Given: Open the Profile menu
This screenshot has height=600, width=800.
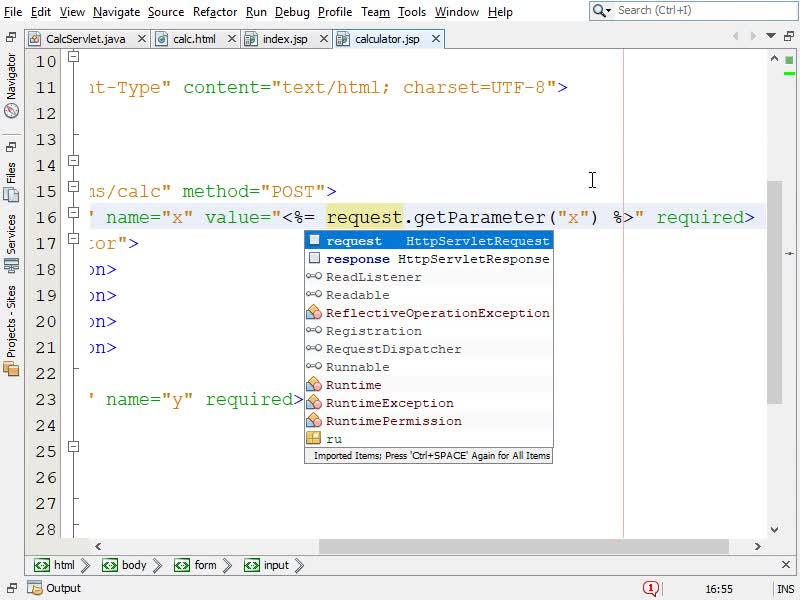Looking at the screenshot, I should point(335,12).
